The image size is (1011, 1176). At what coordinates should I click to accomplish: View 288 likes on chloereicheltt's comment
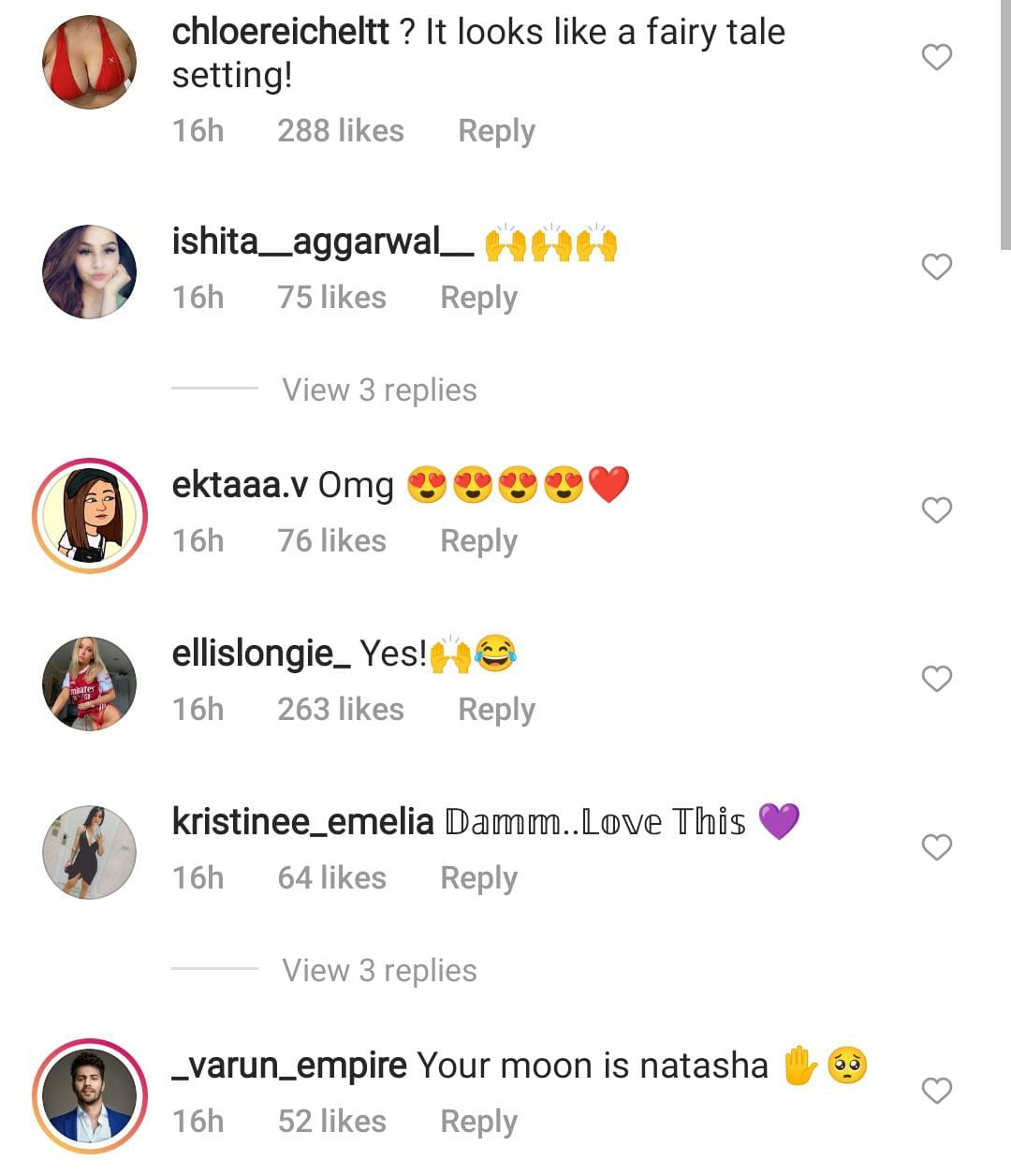pyautogui.click(x=340, y=131)
